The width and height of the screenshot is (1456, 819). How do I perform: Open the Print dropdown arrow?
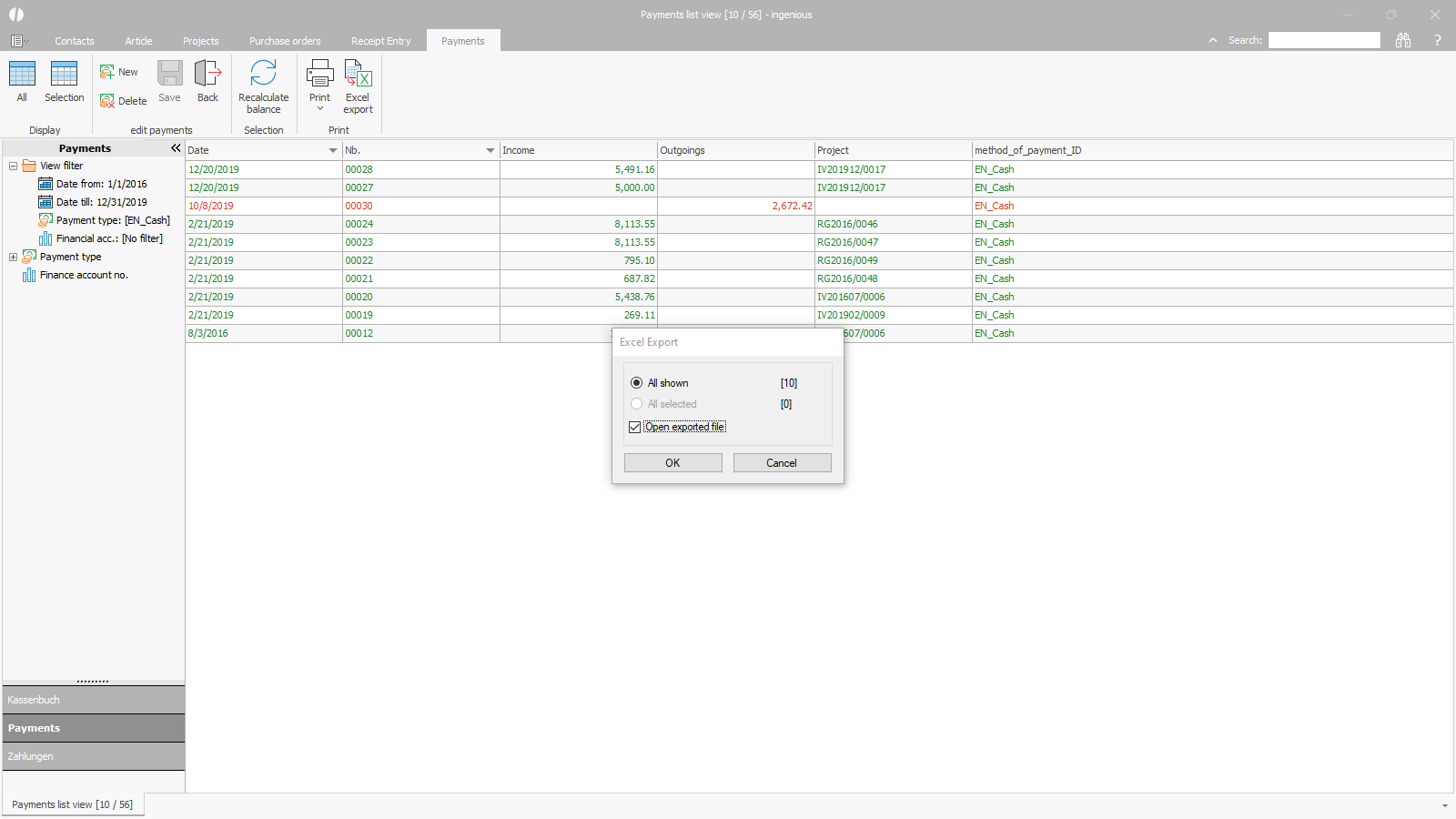click(x=320, y=109)
